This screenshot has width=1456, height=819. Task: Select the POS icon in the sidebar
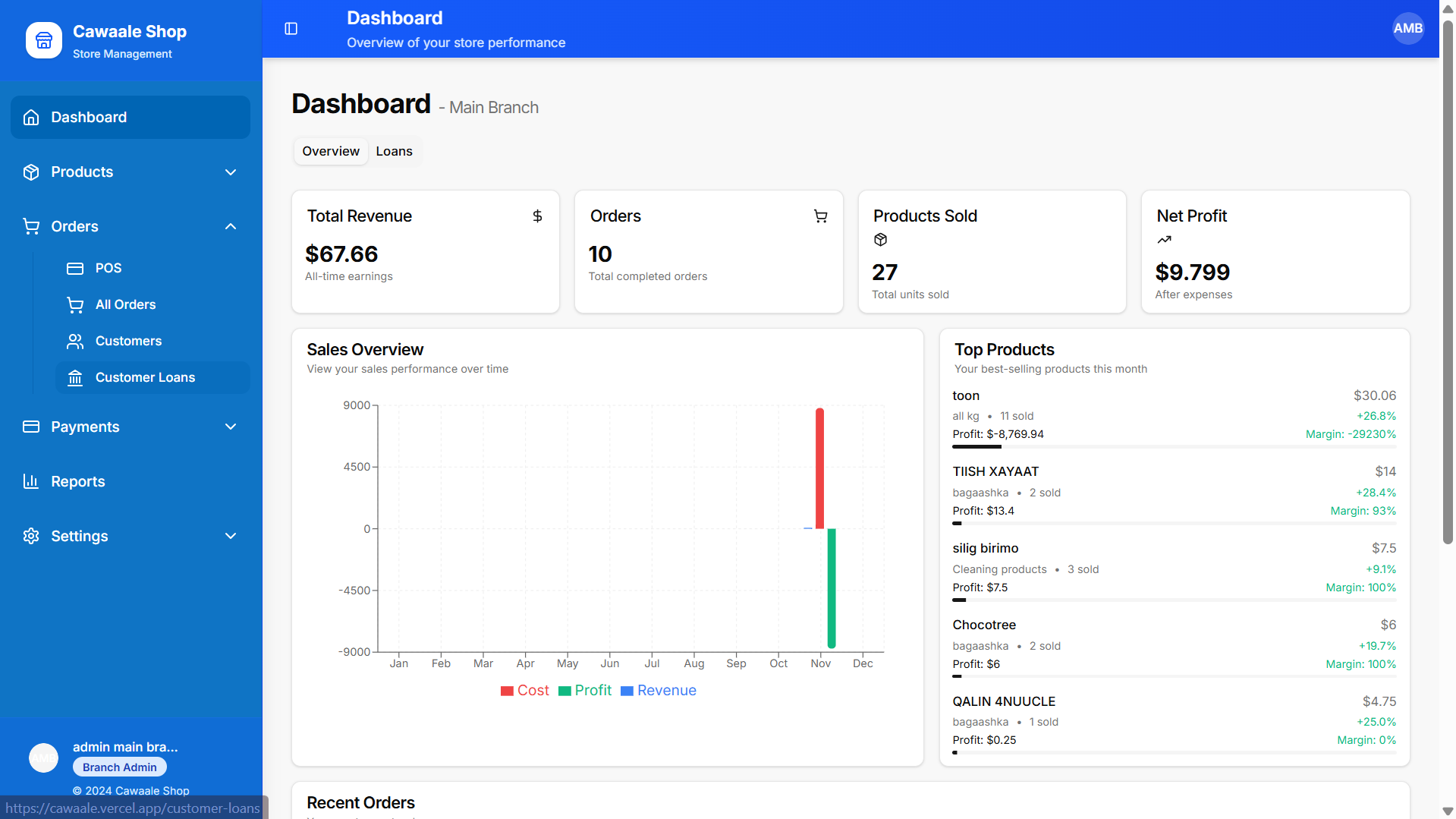[75, 268]
